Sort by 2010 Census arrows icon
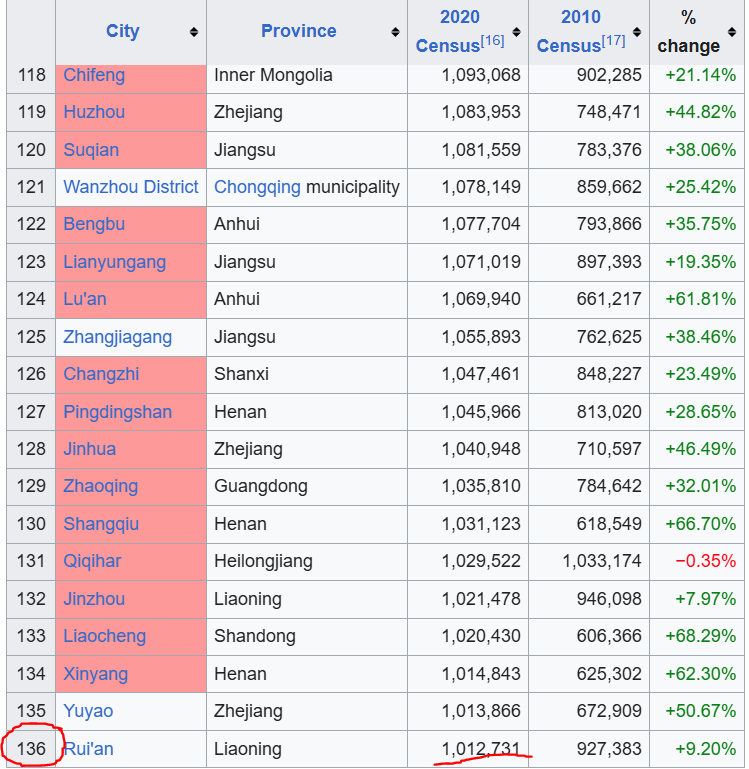This screenshot has height=769, width=749. pos(637,32)
